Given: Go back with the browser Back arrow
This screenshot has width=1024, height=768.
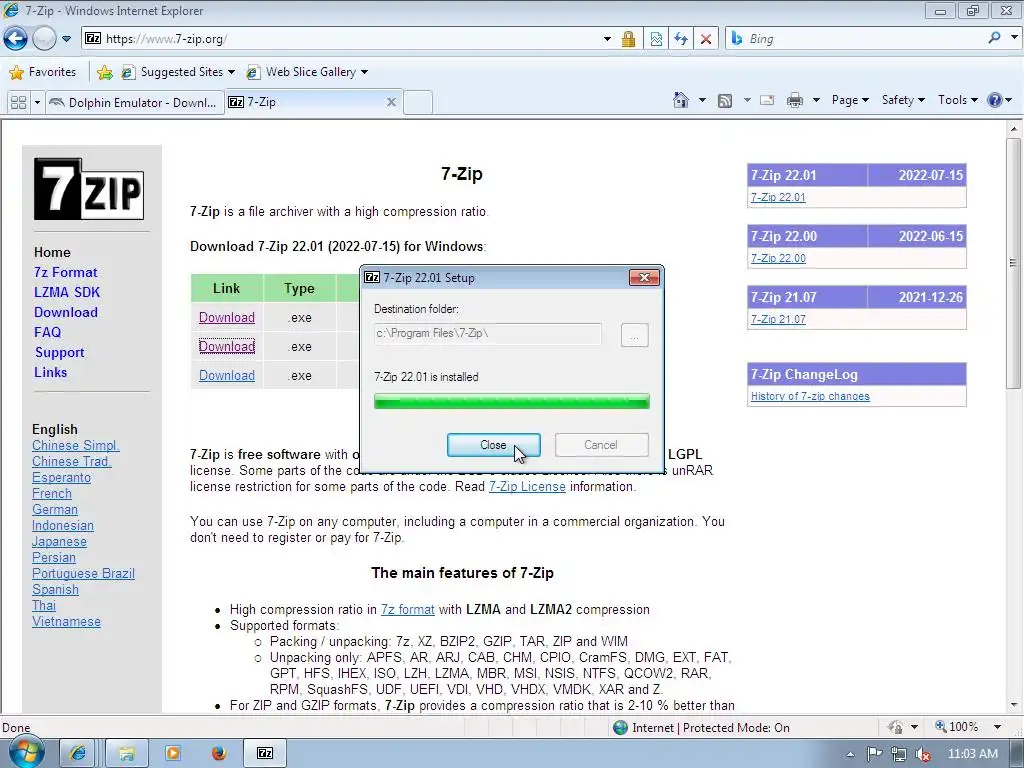Looking at the screenshot, I should pyautogui.click(x=15, y=39).
